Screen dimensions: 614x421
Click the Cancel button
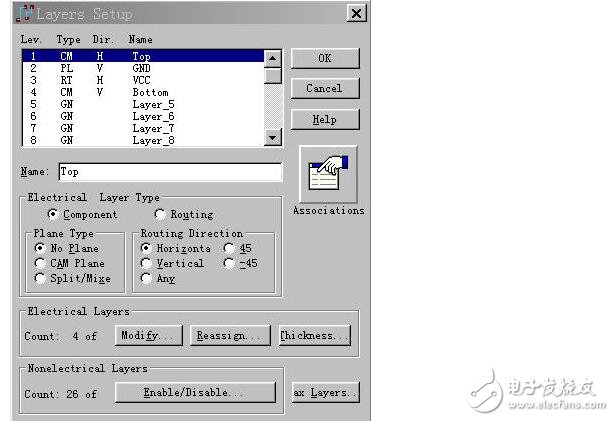coord(324,88)
